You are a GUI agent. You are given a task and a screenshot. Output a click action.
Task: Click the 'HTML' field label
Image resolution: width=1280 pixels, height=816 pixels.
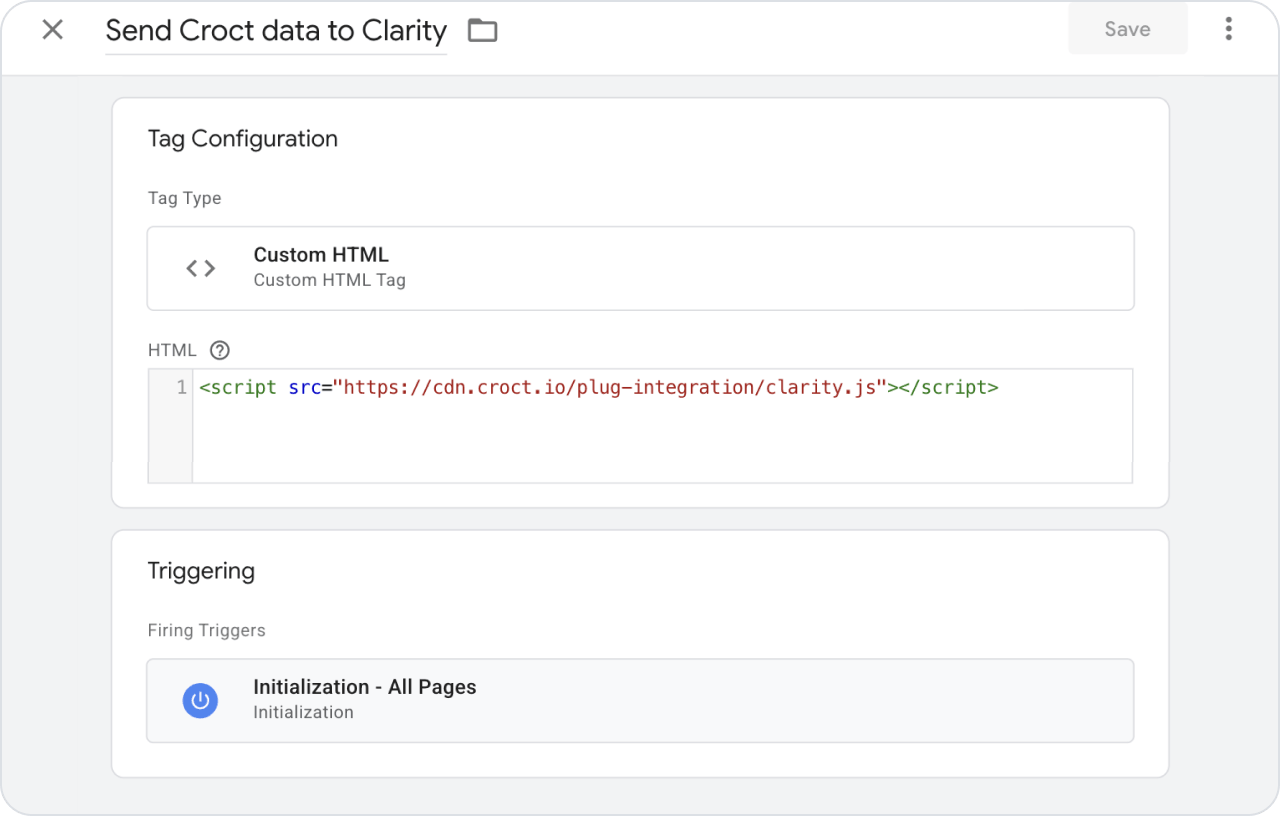pos(172,350)
